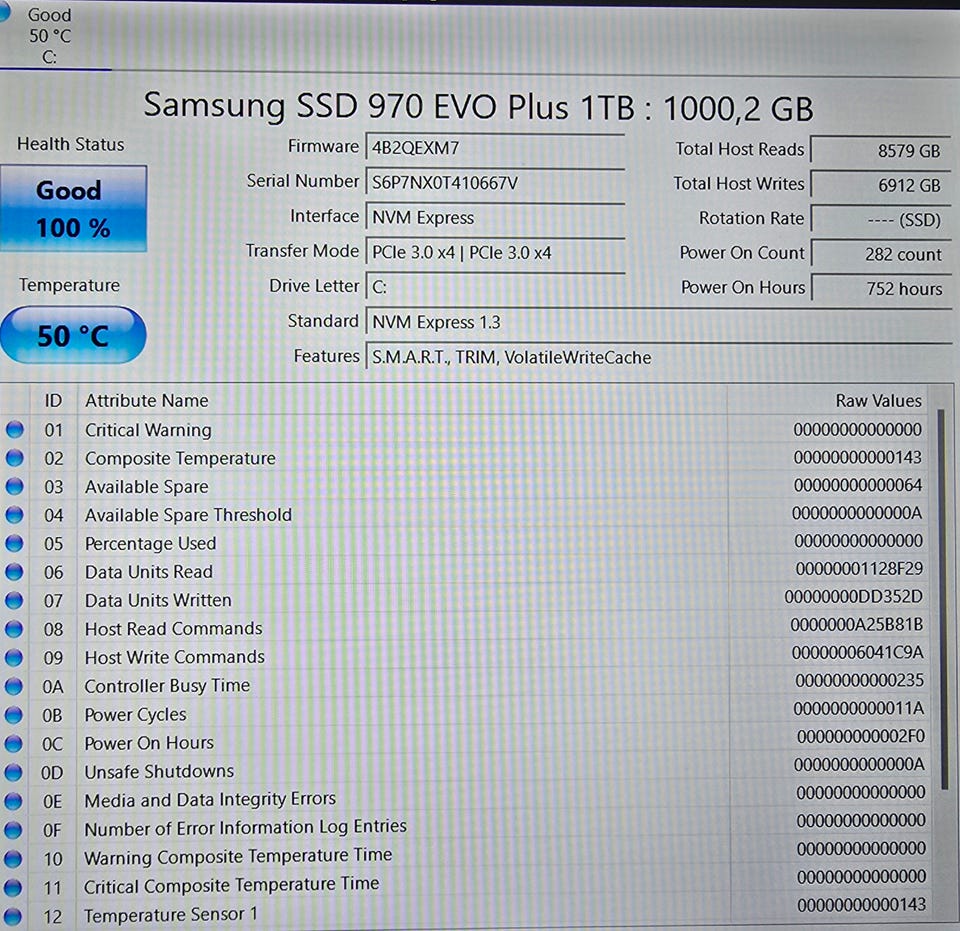The height and width of the screenshot is (931, 960).
Task: Click the Good 100 % health status button
Action: tap(73, 209)
